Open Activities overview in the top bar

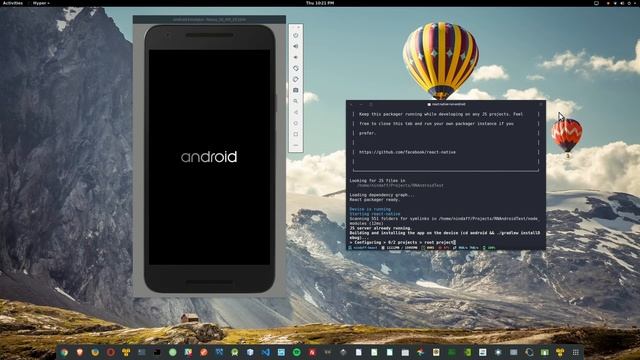tap(13, 3)
